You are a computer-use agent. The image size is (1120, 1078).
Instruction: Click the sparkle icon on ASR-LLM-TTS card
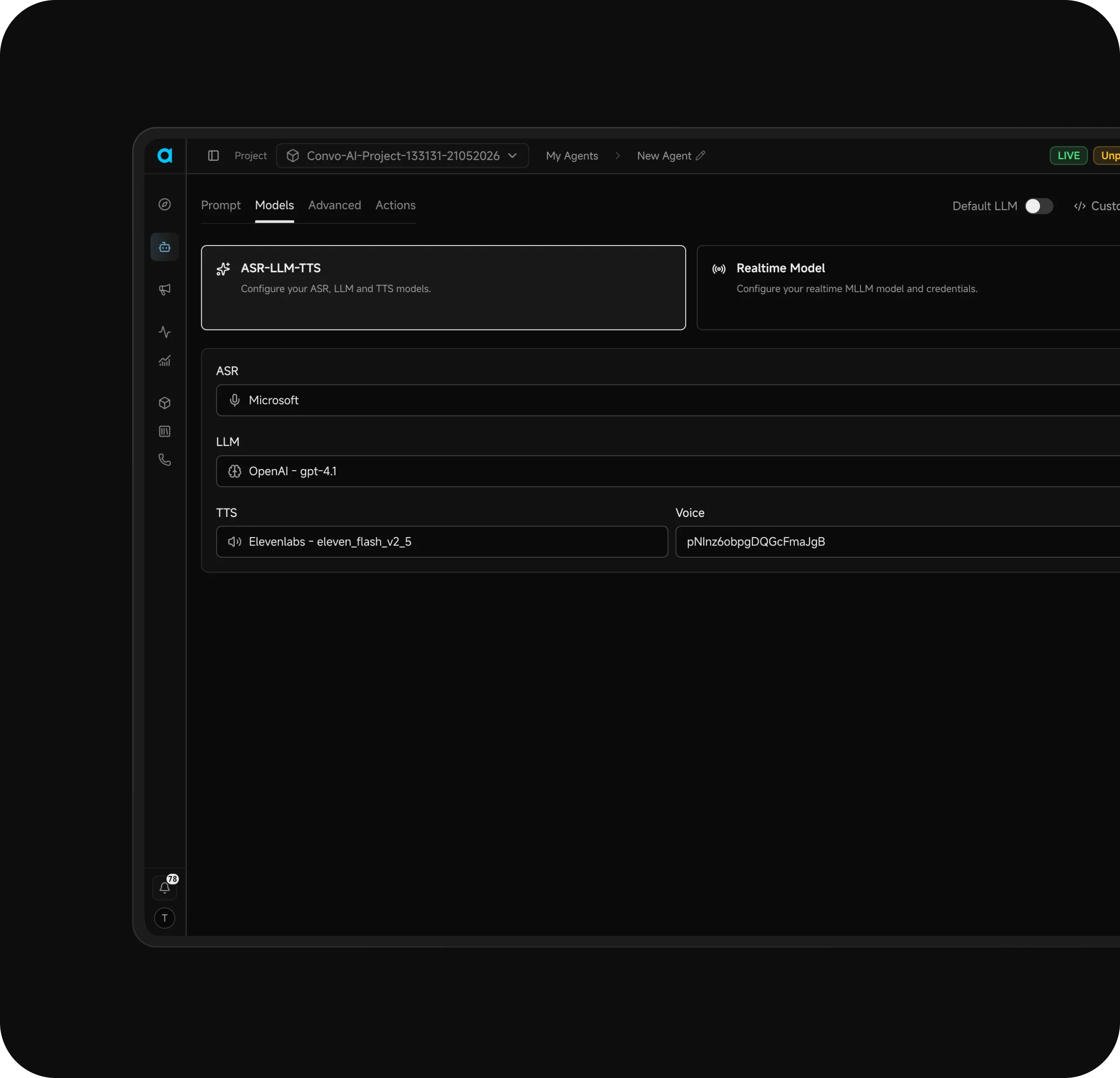pos(223,269)
